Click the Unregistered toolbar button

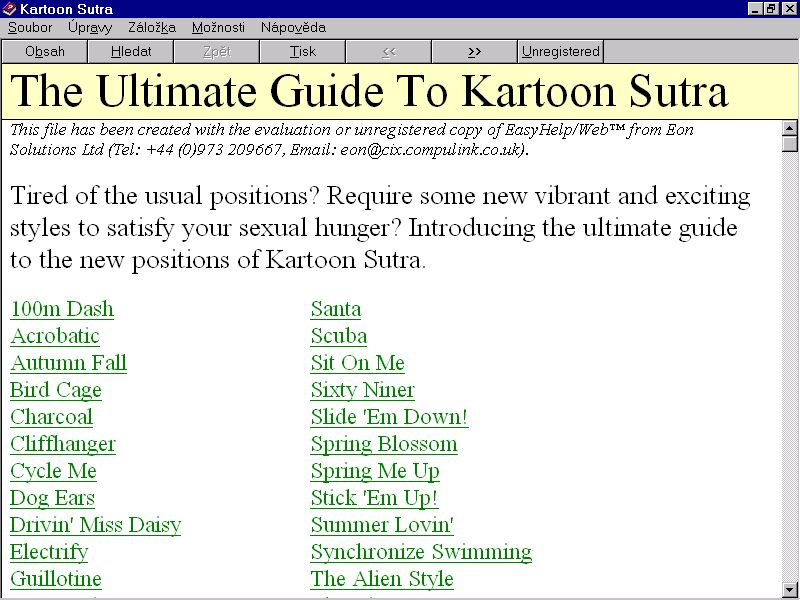[560, 51]
